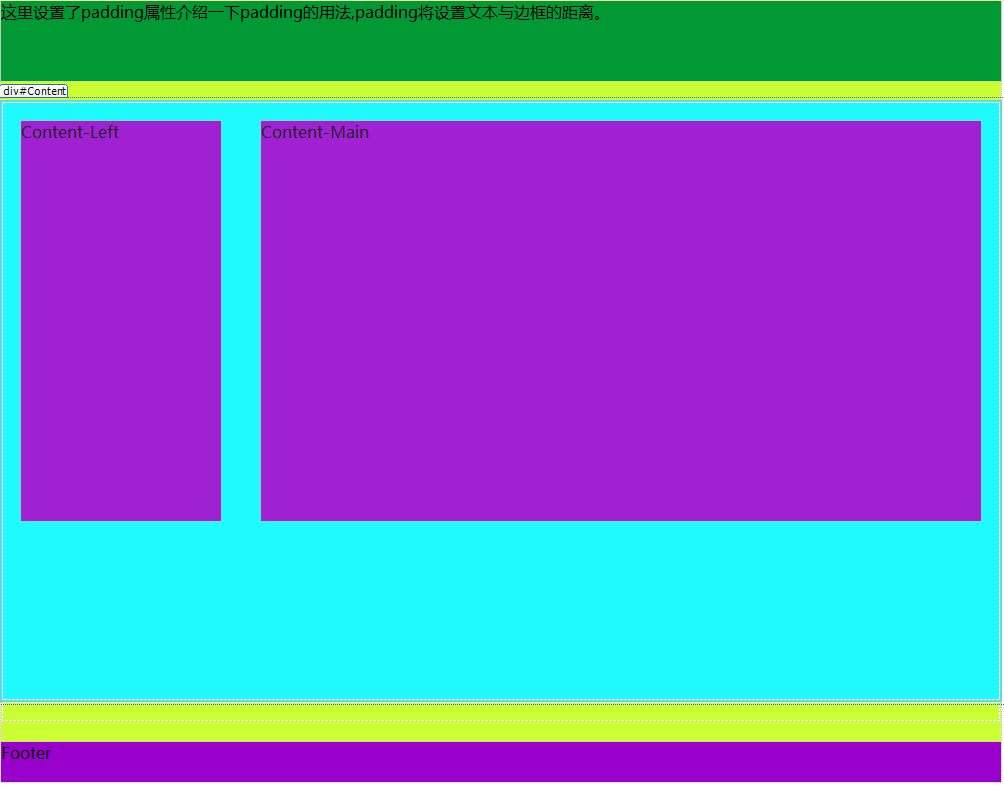
Task: Click the Chinese padding description text in header
Action: (302, 13)
